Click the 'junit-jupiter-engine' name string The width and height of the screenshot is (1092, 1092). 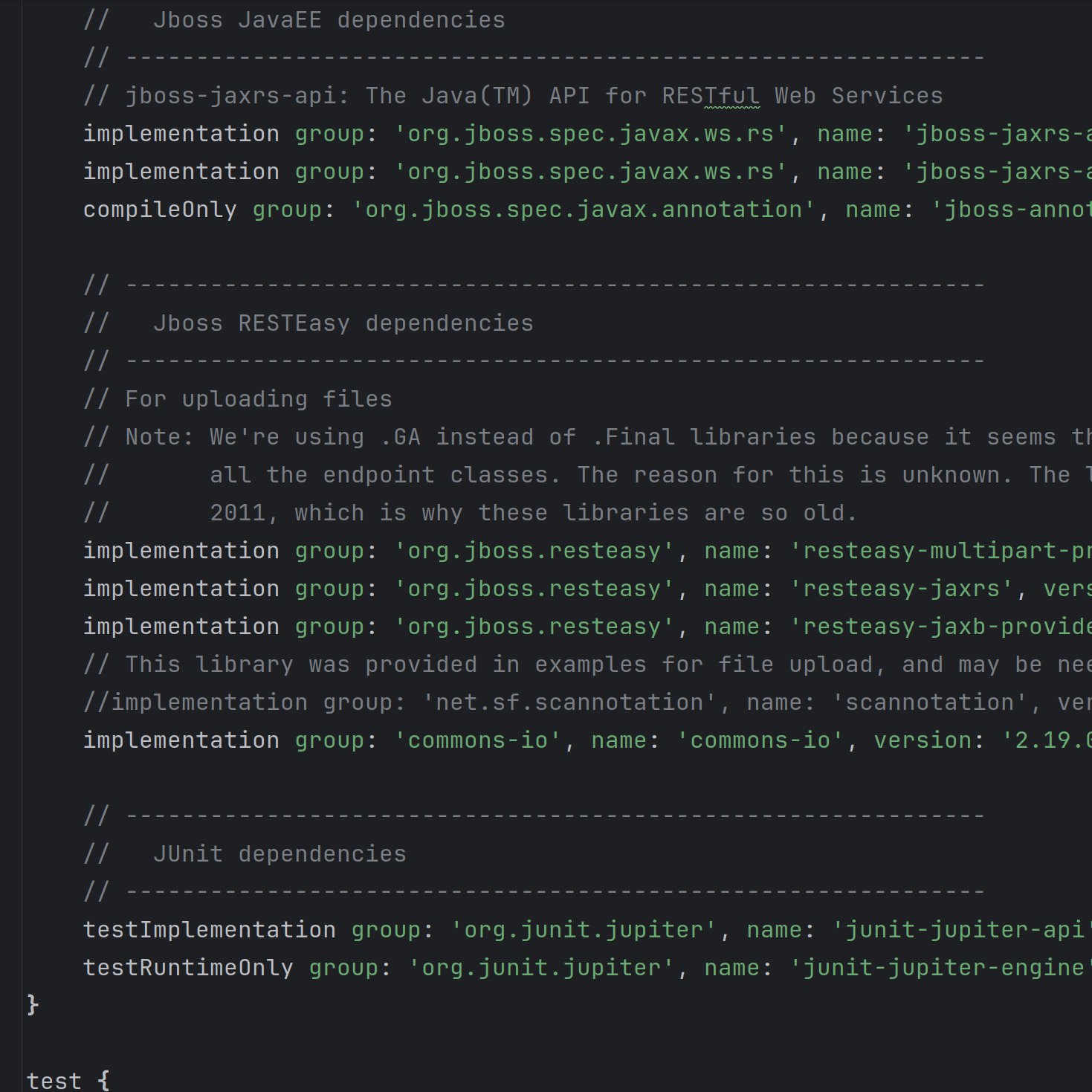(938, 968)
